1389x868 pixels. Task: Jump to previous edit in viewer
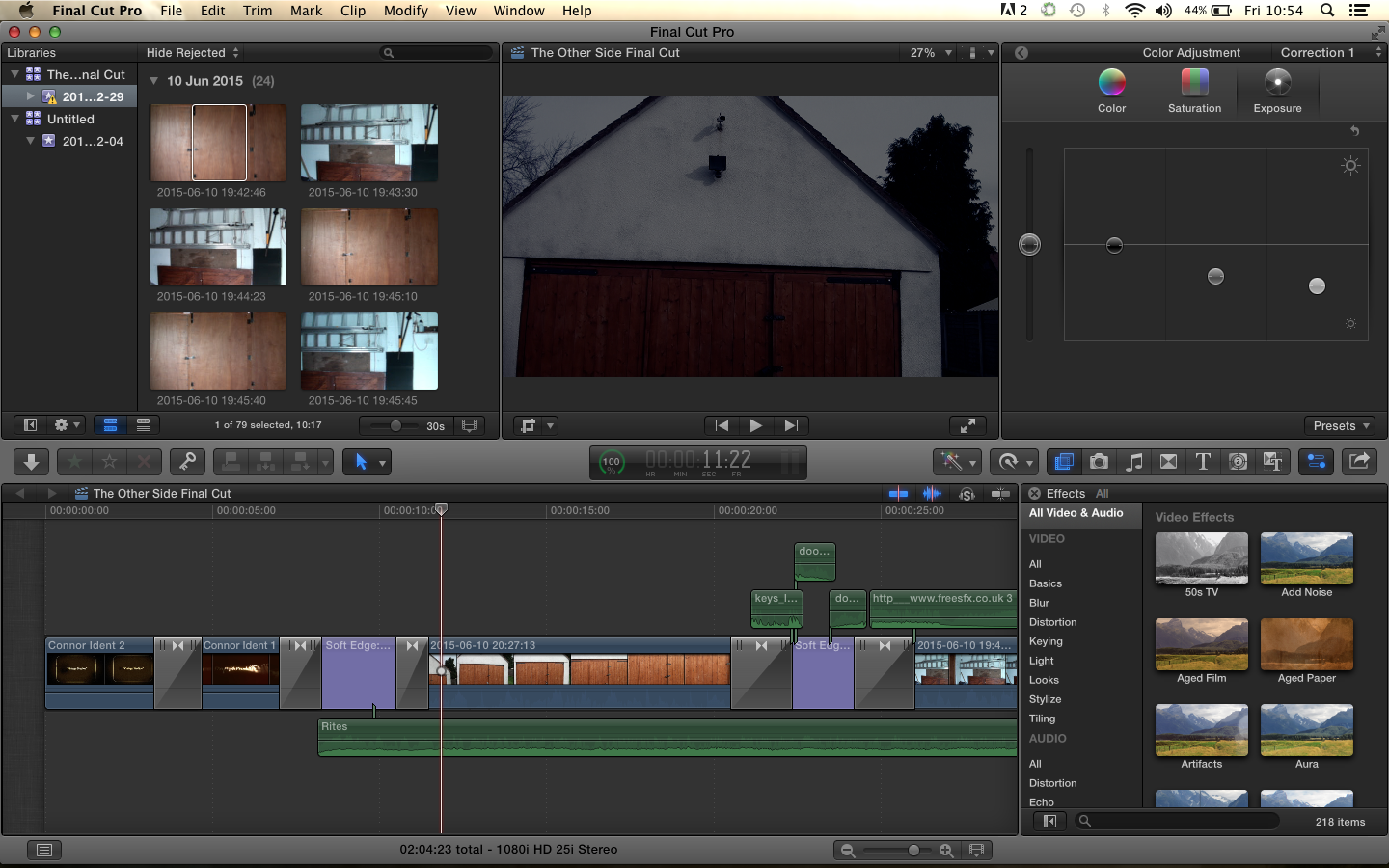722,425
